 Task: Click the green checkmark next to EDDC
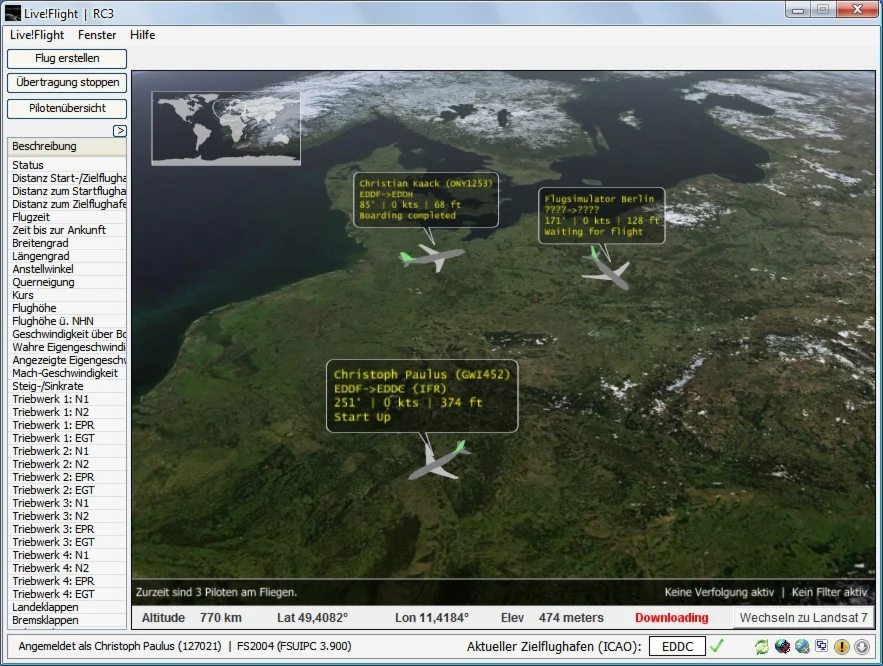[x=717, y=646]
